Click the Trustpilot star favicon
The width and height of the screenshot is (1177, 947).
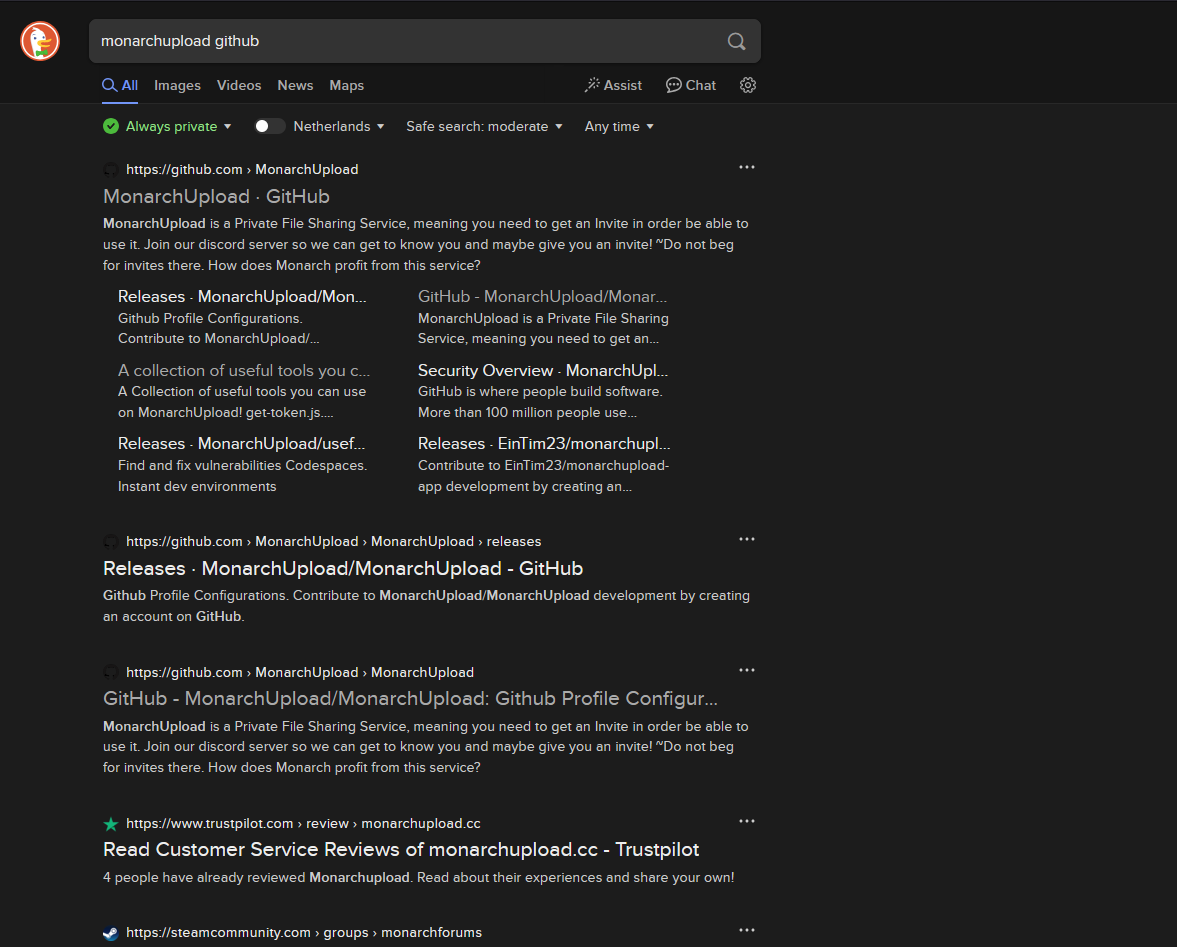[111, 824]
